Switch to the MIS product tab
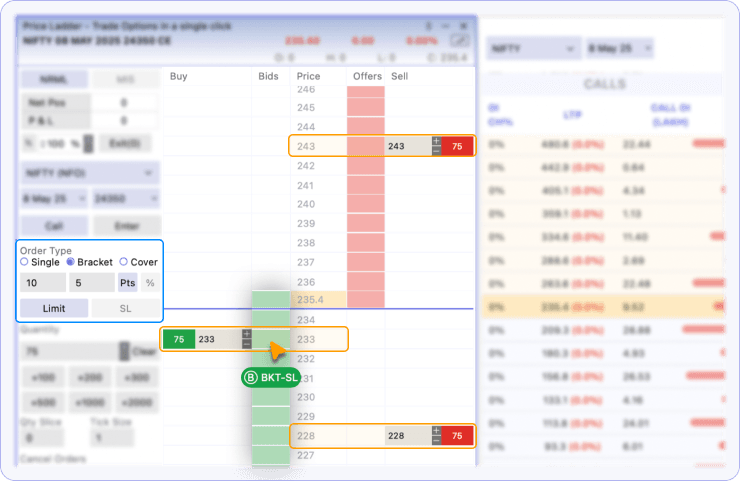The height and width of the screenshot is (481, 740). click(125, 79)
